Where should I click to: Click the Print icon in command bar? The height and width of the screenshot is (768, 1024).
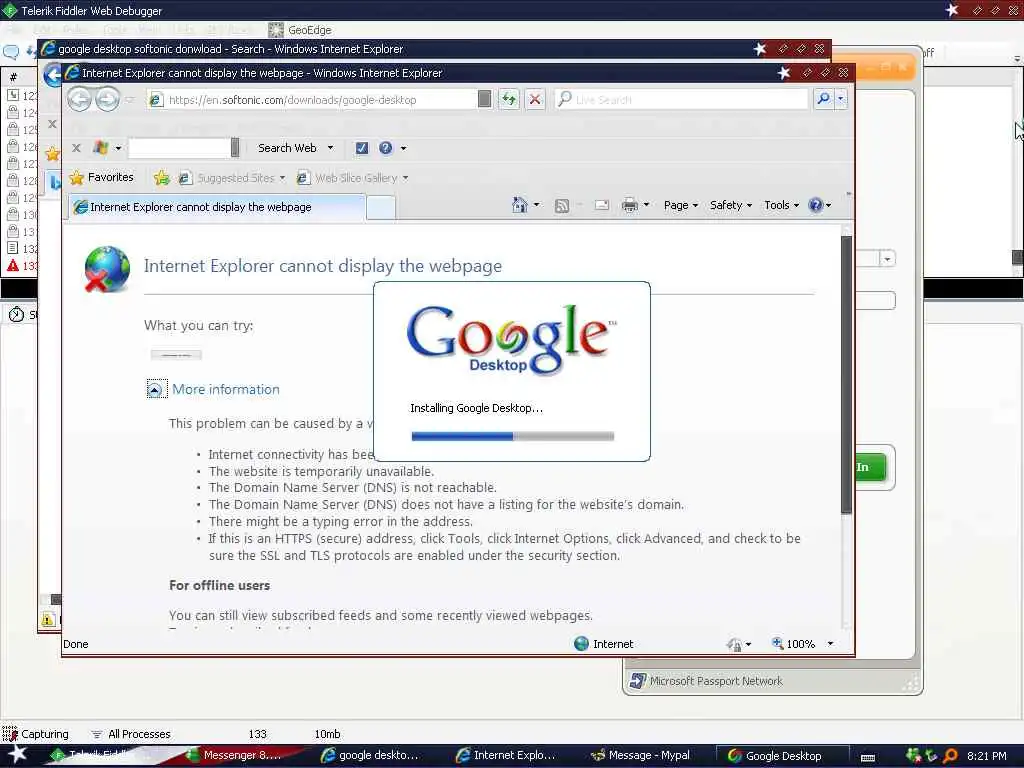[x=630, y=206]
